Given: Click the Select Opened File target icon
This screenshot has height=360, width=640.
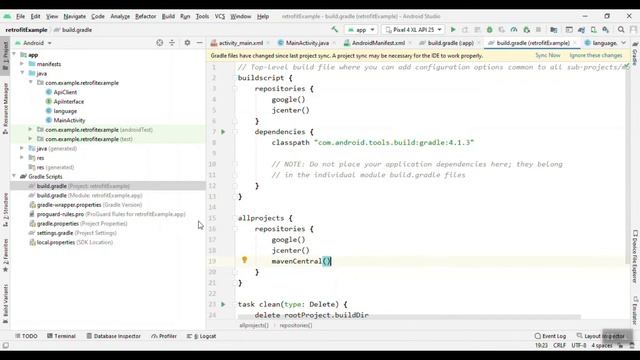Looking at the screenshot, I should pos(160,42).
